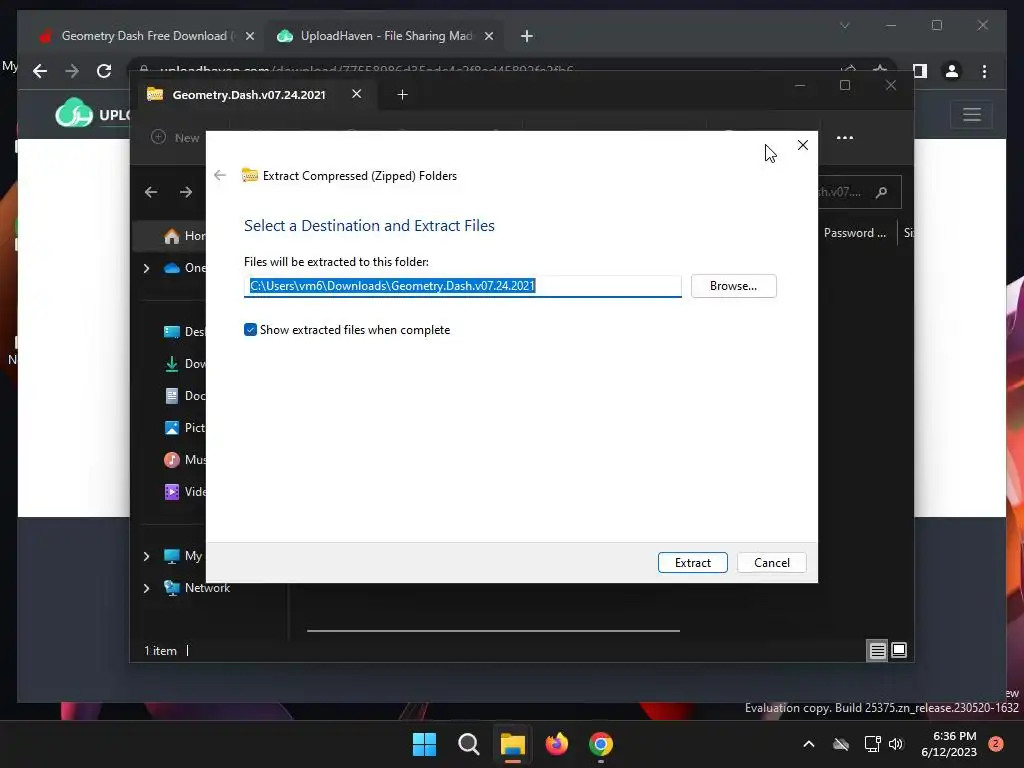Open Home in File Explorer sidebar

click(185, 236)
